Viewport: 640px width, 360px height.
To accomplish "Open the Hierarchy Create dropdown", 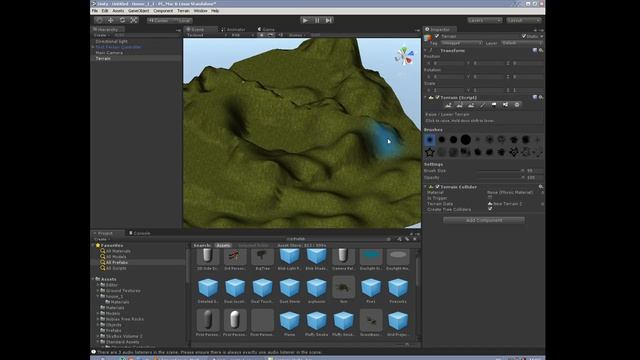I will coord(102,36).
